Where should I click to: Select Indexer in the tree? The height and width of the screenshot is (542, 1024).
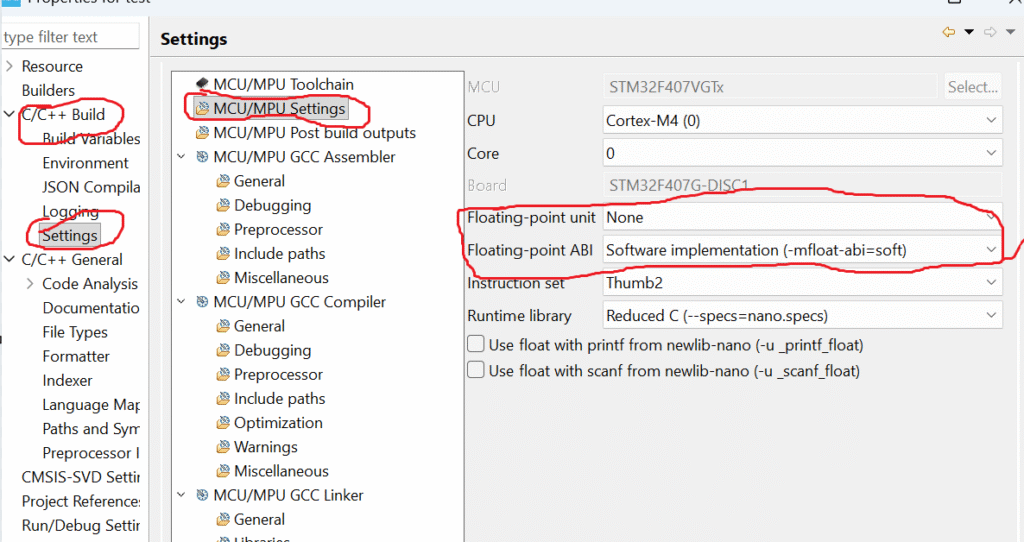click(67, 380)
